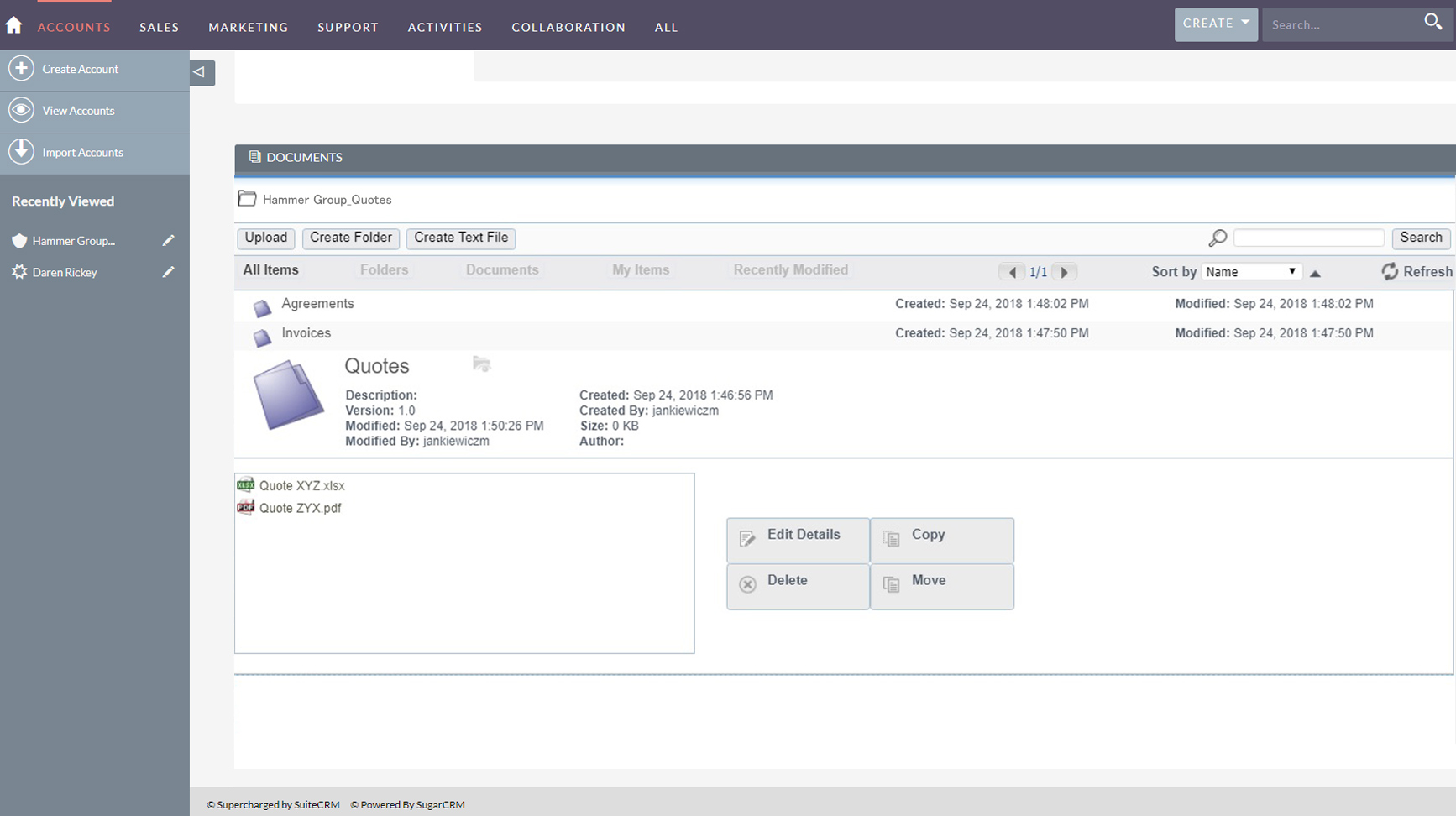This screenshot has height=816, width=1456.
Task: Open the ALL menu
Action: [666, 27]
